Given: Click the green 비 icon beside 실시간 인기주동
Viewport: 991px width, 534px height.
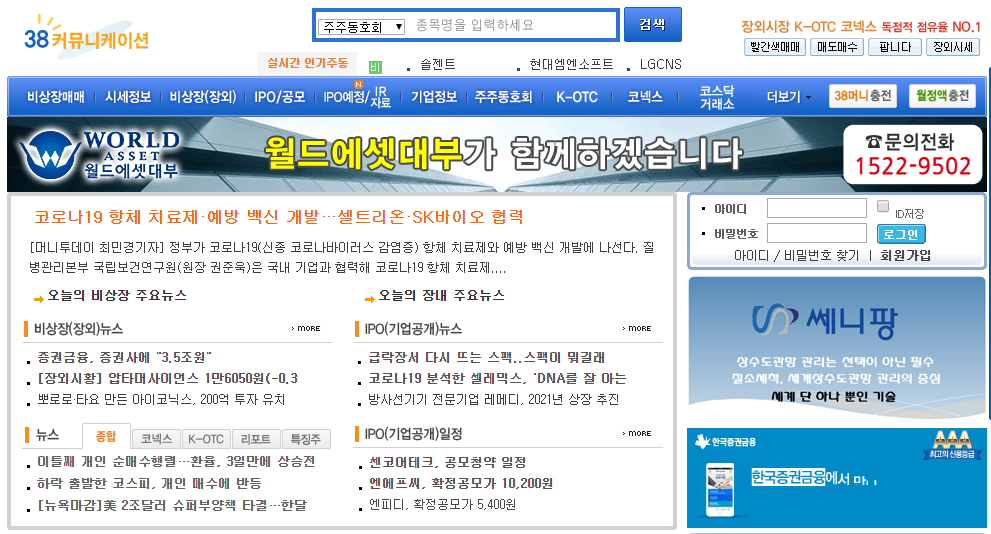Looking at the screenshot, I should coord(375,67).
